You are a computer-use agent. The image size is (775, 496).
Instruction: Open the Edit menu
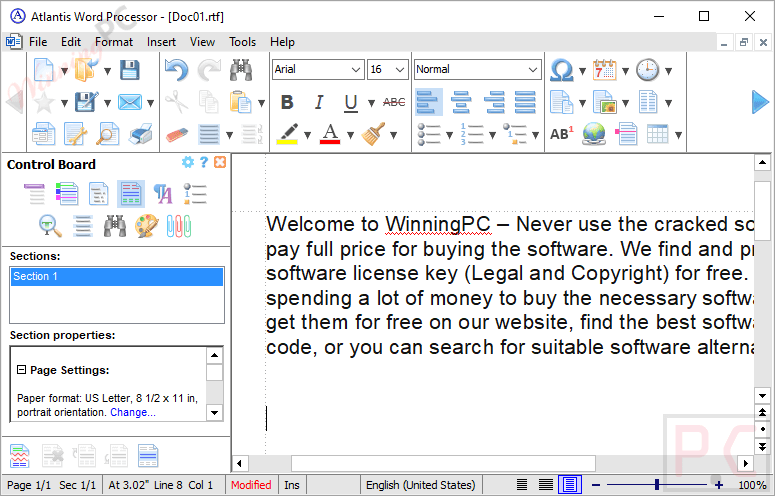[x=71, y=42]
